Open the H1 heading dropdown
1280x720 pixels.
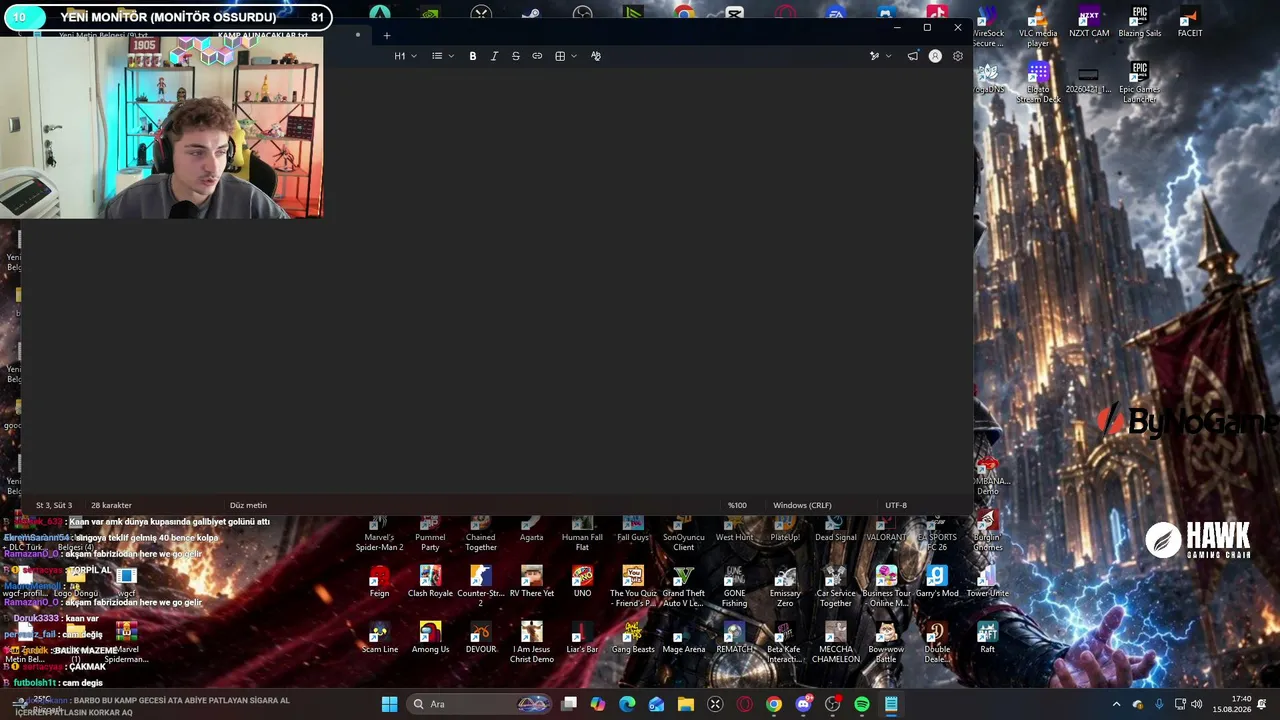click(405, 56)
